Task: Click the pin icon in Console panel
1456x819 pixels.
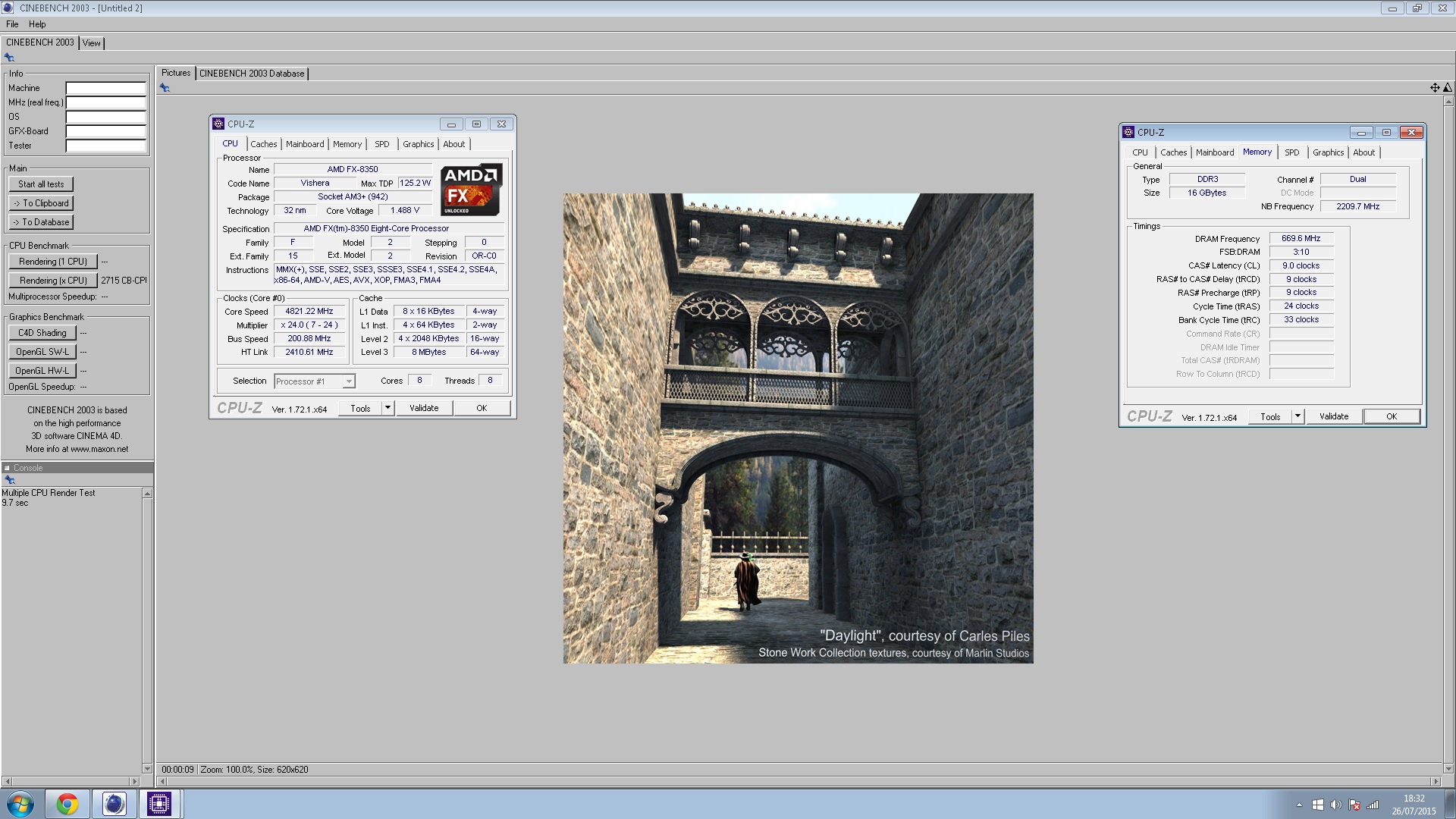Action: (x=9, y=480)
